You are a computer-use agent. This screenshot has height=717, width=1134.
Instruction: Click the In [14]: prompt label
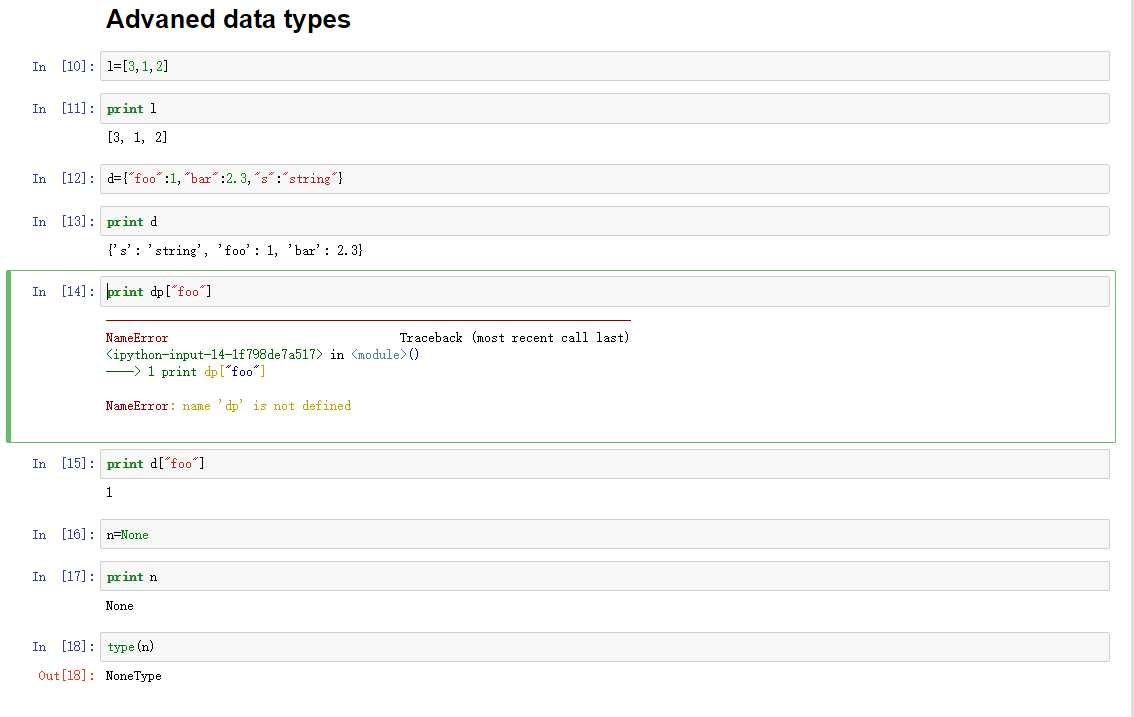point(63,292)
